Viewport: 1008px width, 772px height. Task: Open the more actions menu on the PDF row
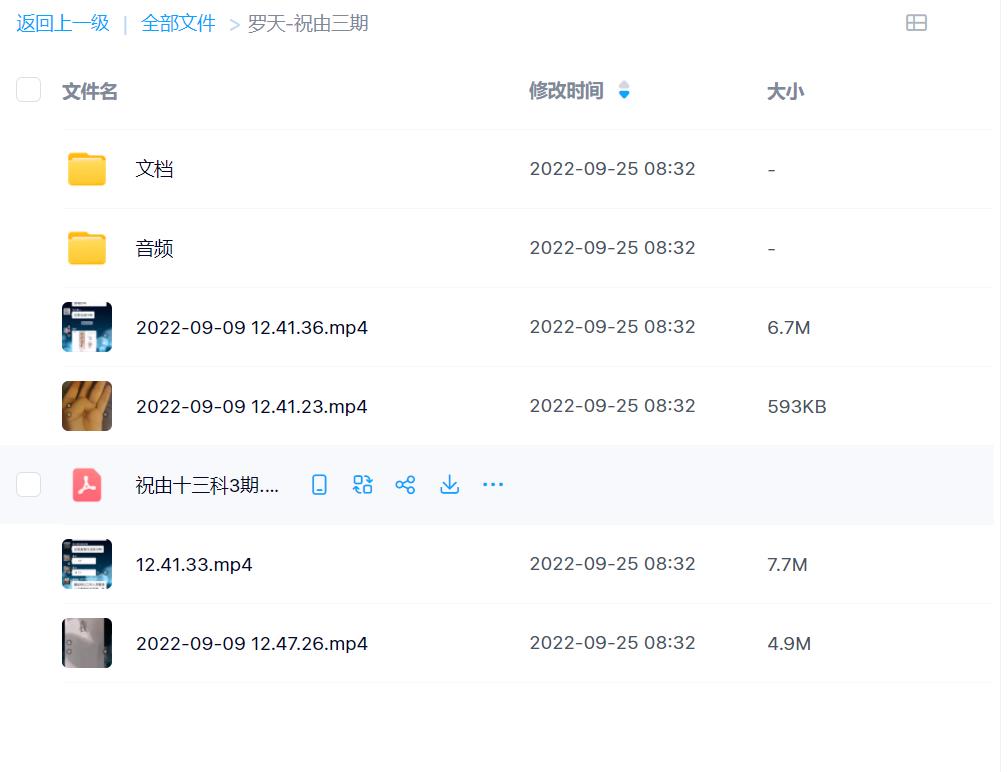pyautogui.click(x=493, y=484)
